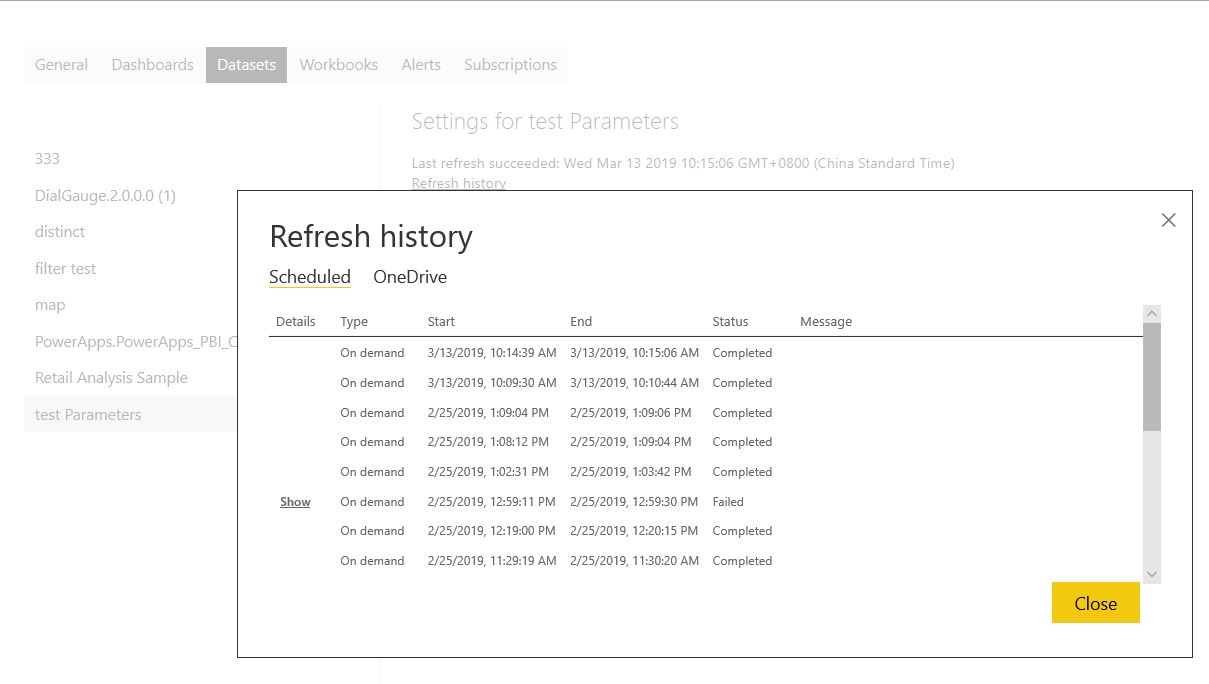The image size is (1209, 684).
Task: Click the yellow Close button
Action: tap(1095, 603)
